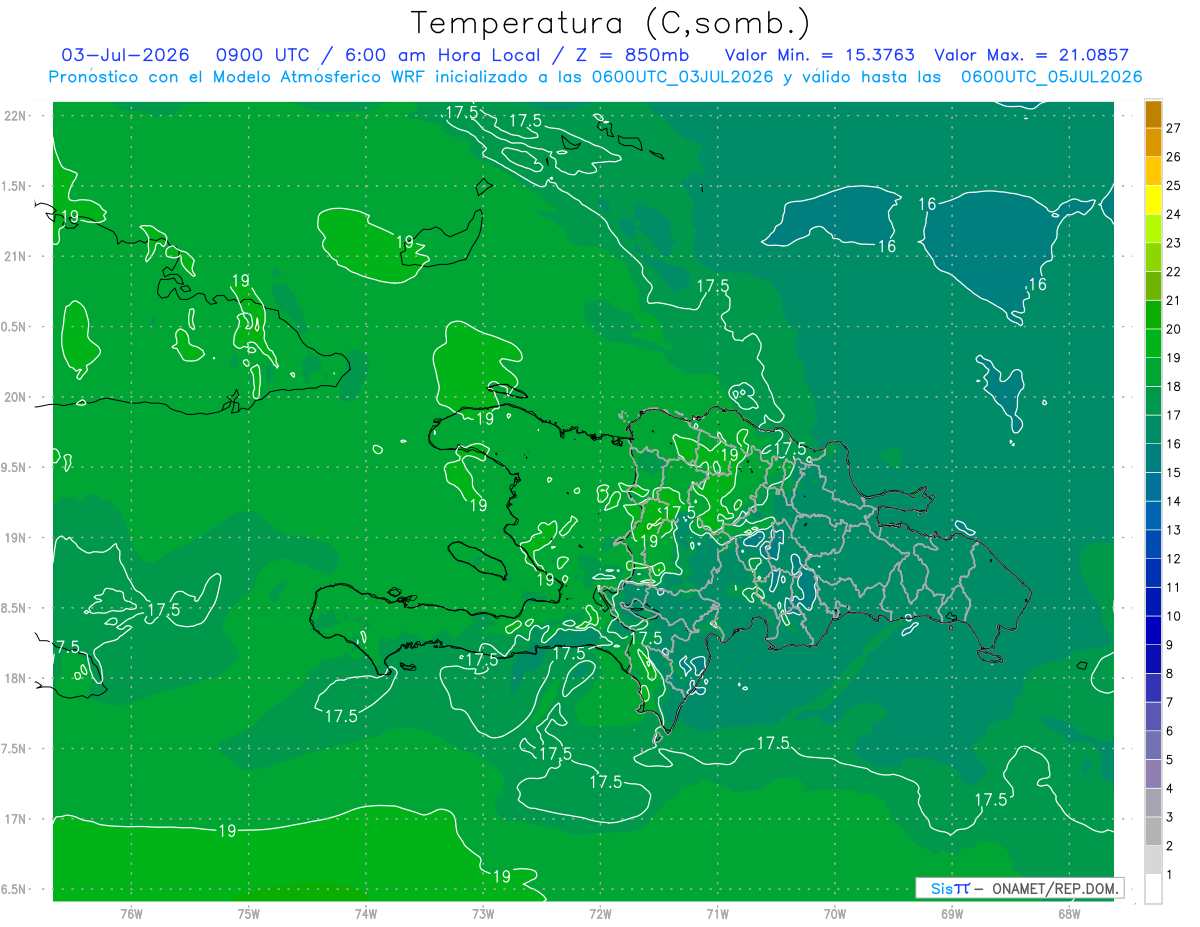This screenshot has height=927, width=1200.
Task: Click the legend value 15
Action: (1174, 472)
